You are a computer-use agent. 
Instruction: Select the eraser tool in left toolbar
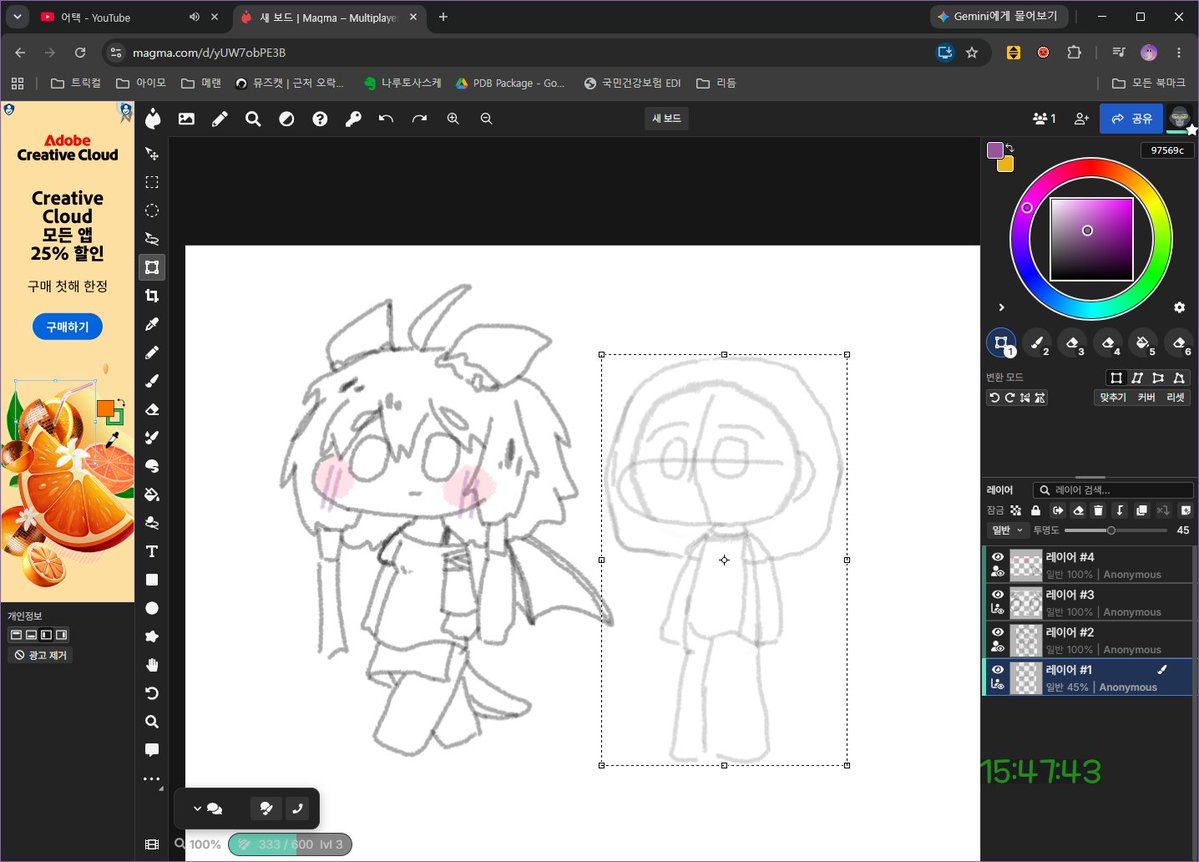pyautogui.click(x=152, y=409)
